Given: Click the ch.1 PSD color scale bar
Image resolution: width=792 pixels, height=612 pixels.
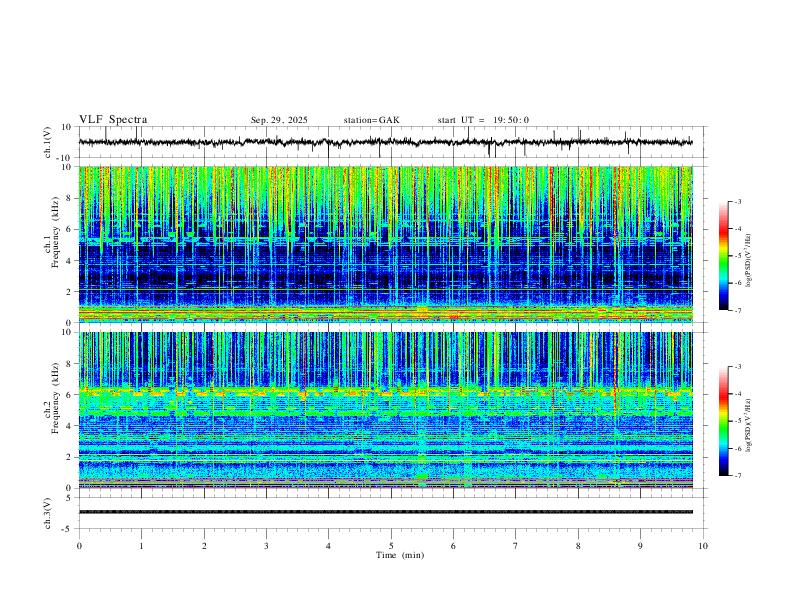Looking at the screenshot, I should point(723,256).
